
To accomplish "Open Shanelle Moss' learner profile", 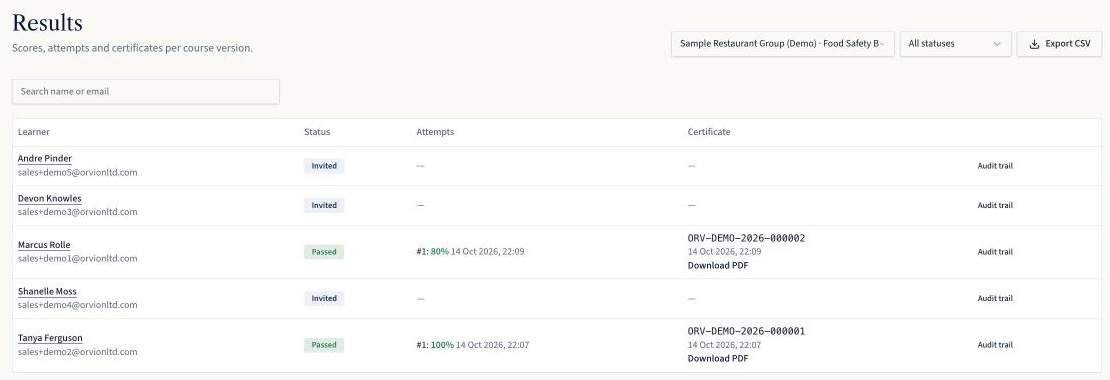I will click(x=47, y=292).
